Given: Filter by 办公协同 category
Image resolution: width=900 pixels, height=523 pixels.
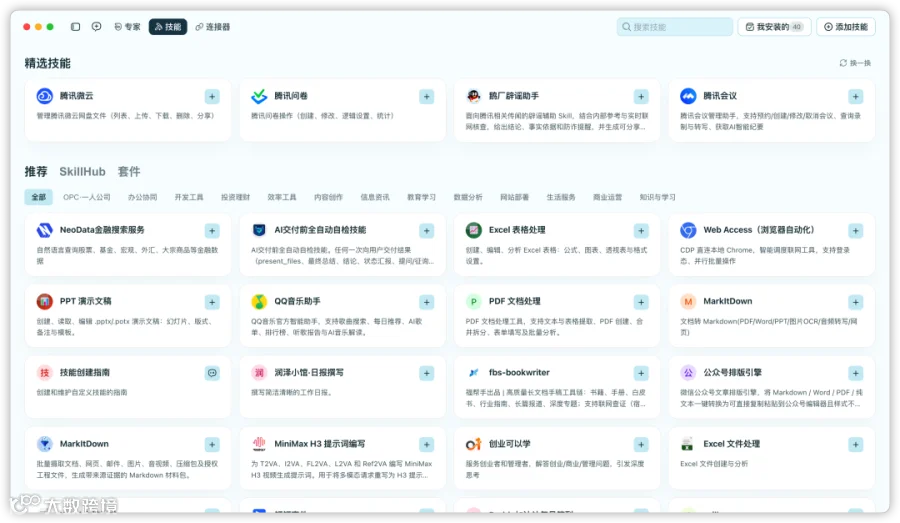Looking at the screenshot, I should click(142, 197).
